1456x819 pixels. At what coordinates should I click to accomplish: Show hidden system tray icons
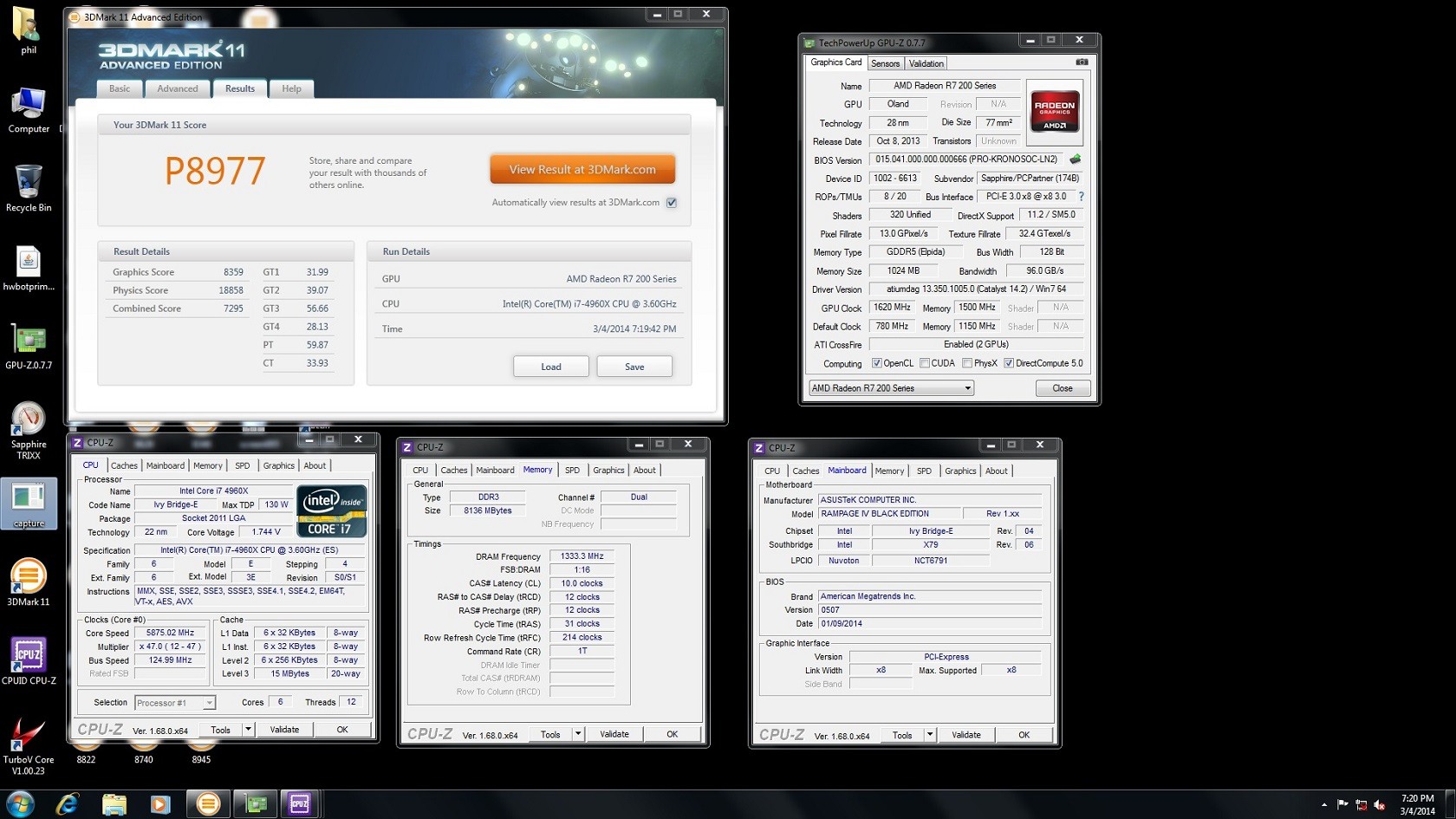[1323, 805]
